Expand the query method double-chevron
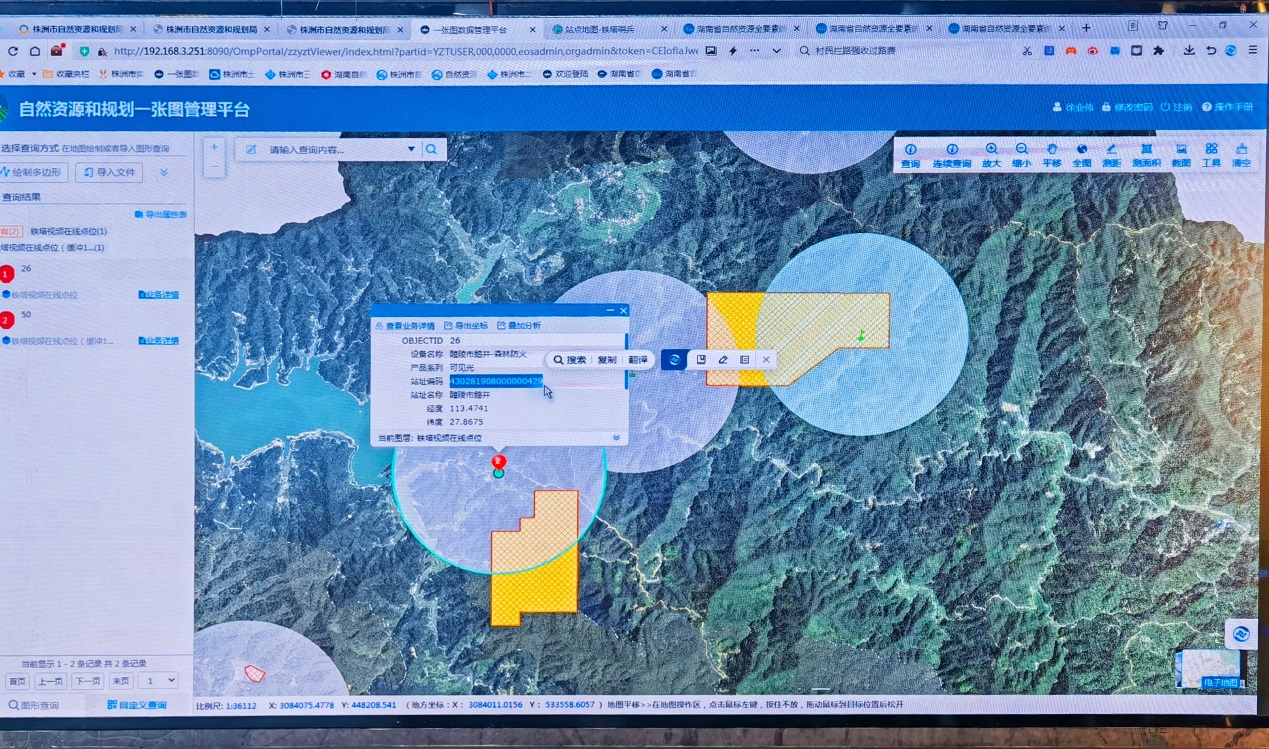This screenshot has width=1269, height=749. tap(164, 173)
